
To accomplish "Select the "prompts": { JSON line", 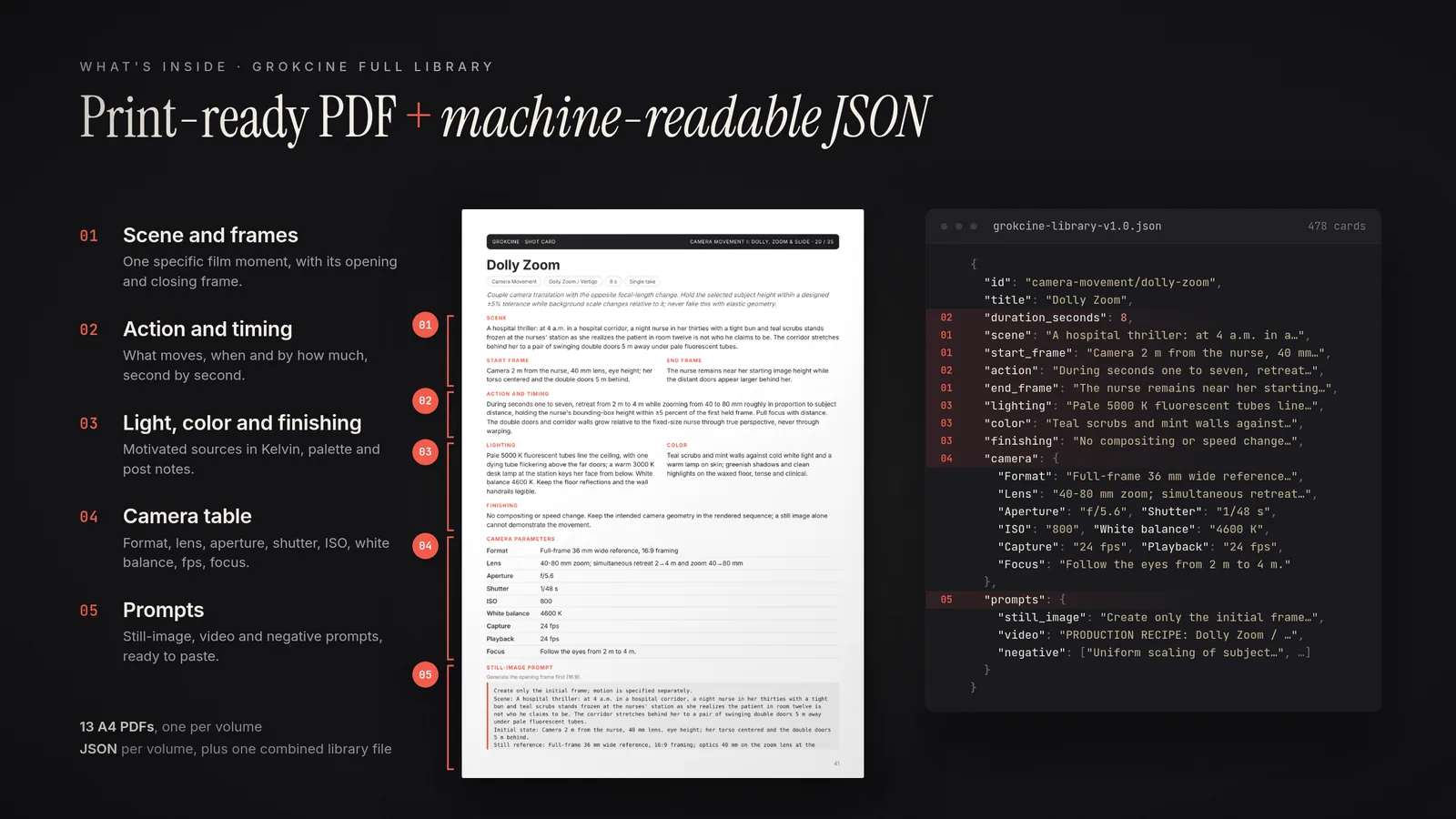I will [x=1025, y=600].
